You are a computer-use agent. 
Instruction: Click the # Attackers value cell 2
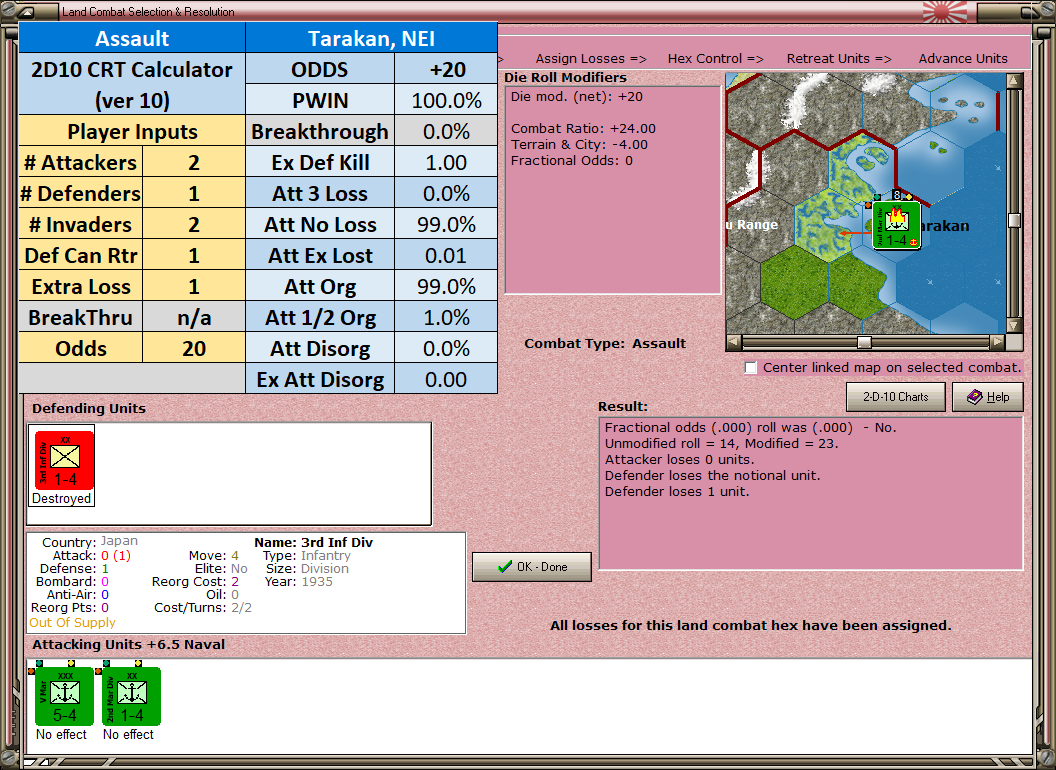[x=194, y=162]
